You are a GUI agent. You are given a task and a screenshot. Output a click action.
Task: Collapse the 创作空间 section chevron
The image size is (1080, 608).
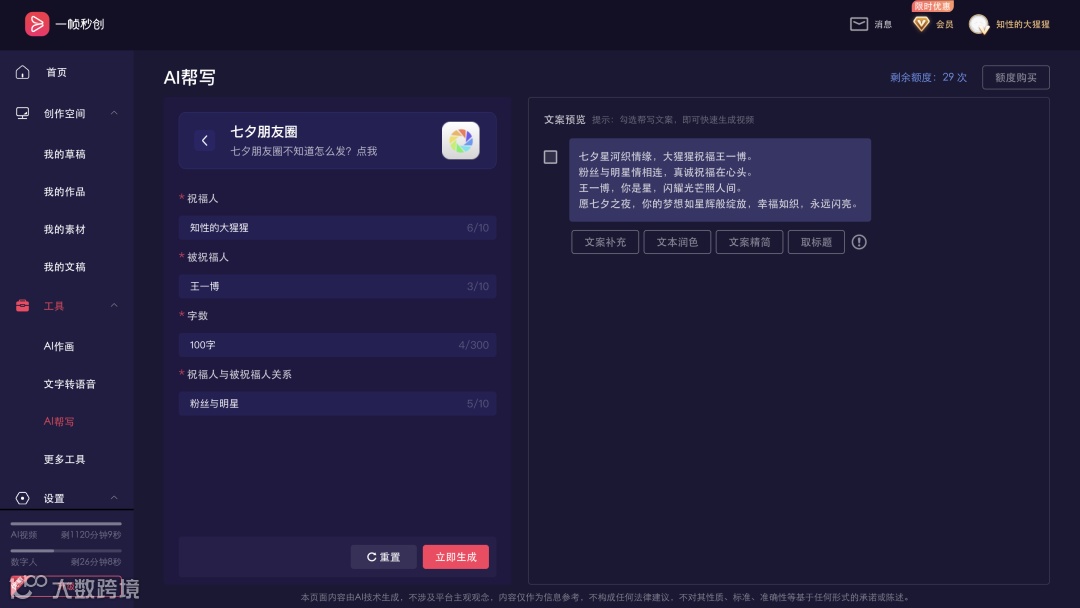[114, 113]
